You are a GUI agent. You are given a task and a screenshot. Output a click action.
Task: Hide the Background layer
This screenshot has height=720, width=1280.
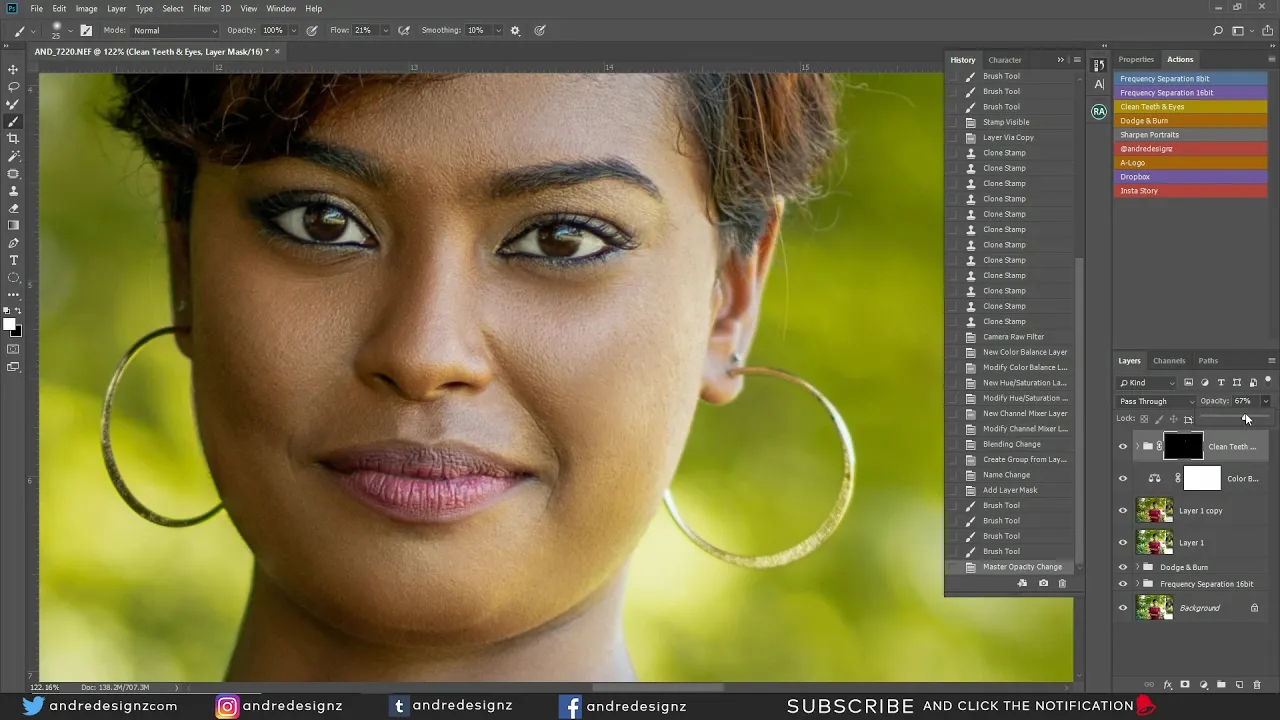point(1122,608)
